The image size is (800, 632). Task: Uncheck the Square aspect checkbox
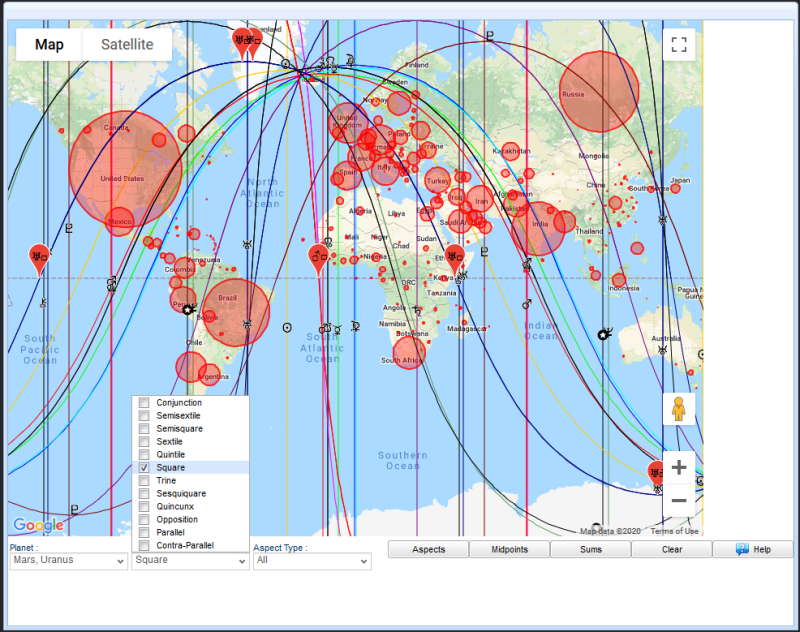tap(144, 468)
